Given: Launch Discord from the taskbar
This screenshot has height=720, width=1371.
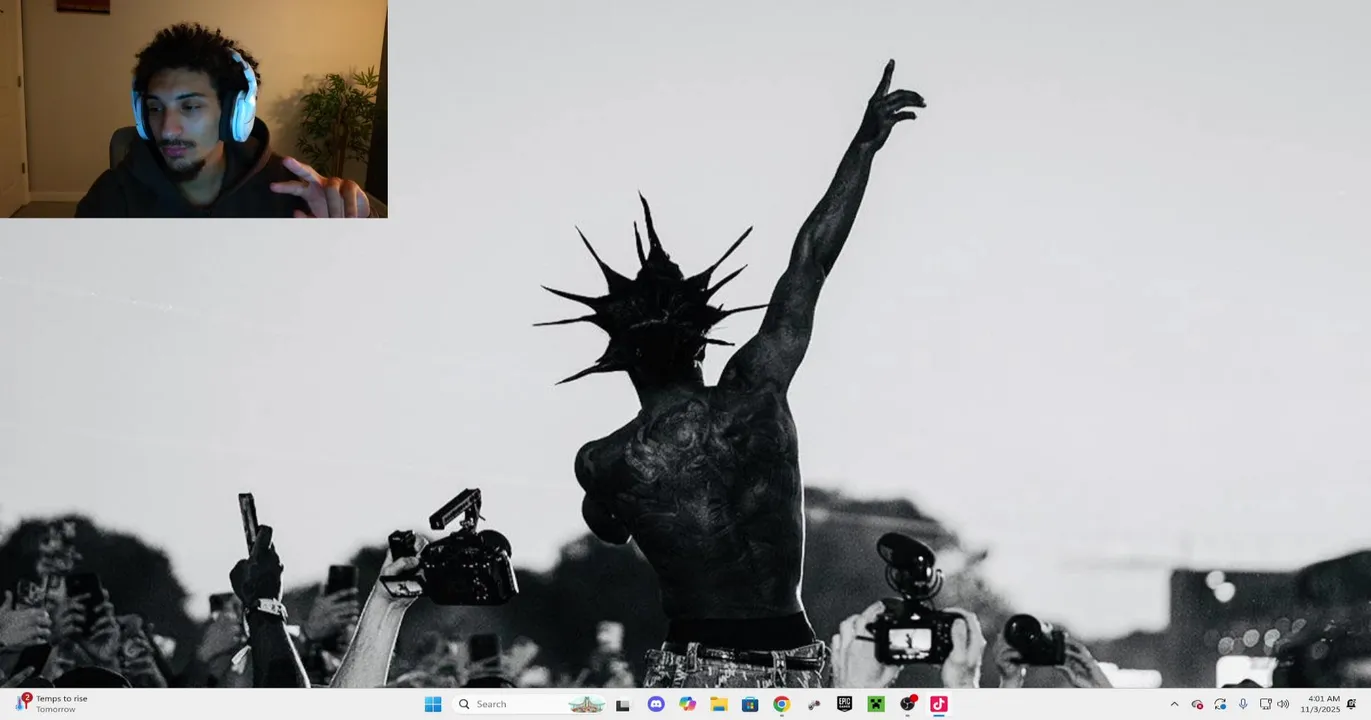Looking at the screenshot, I should click(656, 704).
